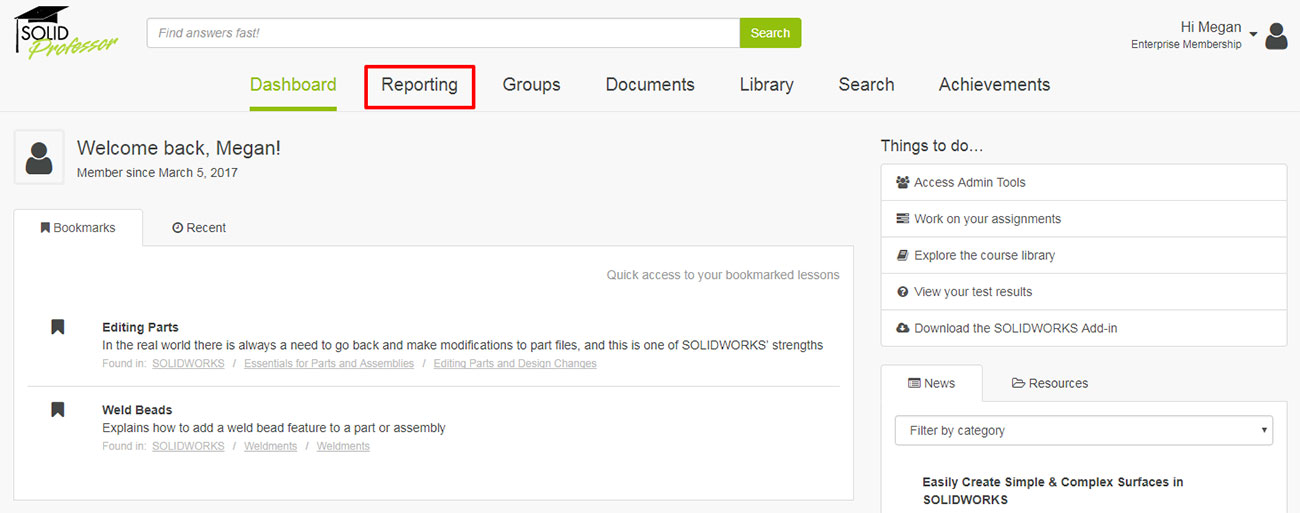The height and width of the screenshot is (513, 1300).
Task: Open the Achievements tab
Action: coord(994,85)
